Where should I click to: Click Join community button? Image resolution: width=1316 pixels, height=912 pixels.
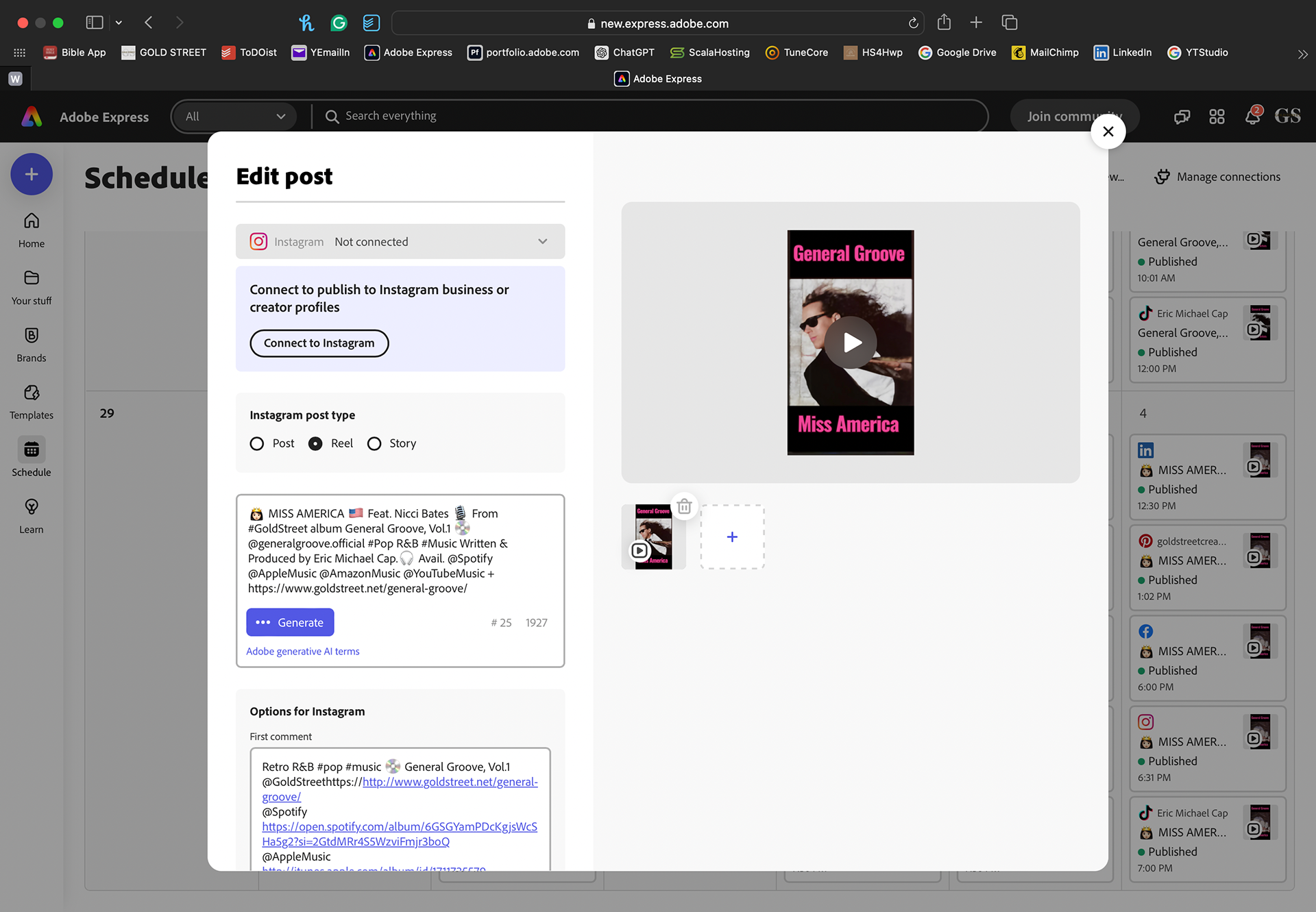coord(1074,116)
